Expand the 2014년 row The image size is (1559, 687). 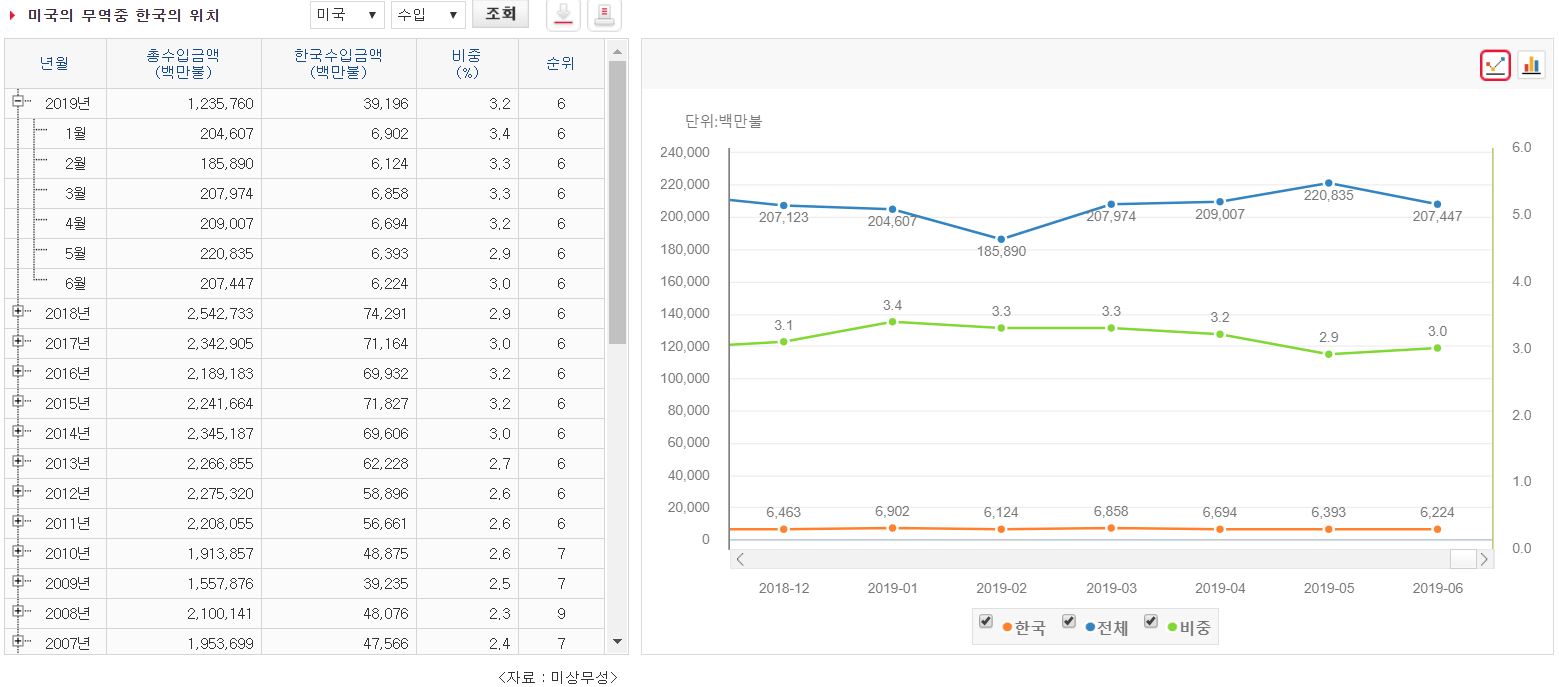point(17,431)
